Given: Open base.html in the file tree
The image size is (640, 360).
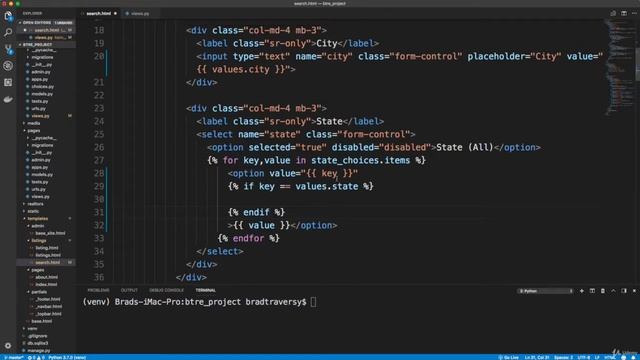Looking at the screenshot, I should 41,321.
